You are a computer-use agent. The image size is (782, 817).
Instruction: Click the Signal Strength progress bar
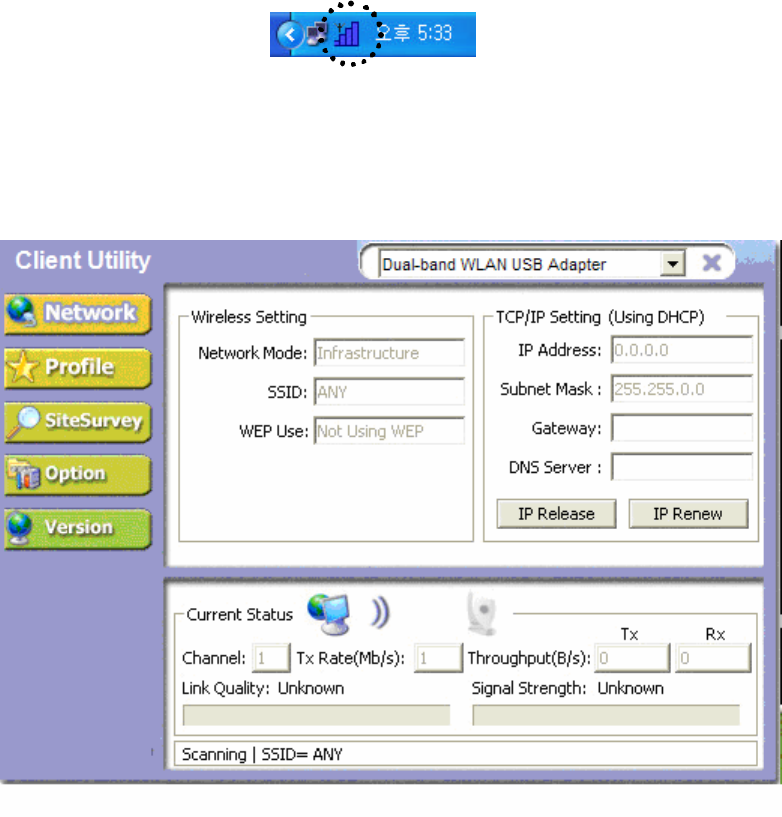(x=606, y=715)
